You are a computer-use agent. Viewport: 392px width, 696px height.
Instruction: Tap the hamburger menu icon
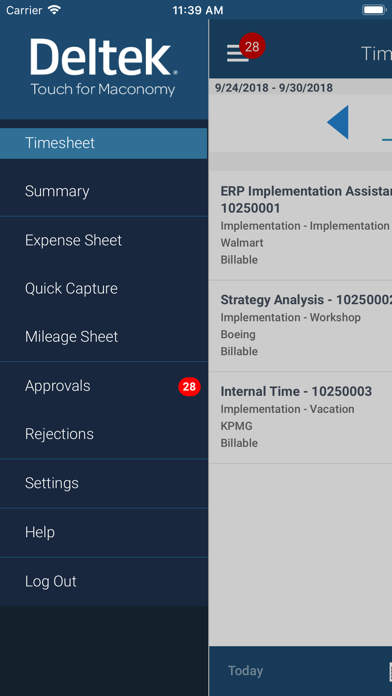pyautogui.click(x=238, y=53)
